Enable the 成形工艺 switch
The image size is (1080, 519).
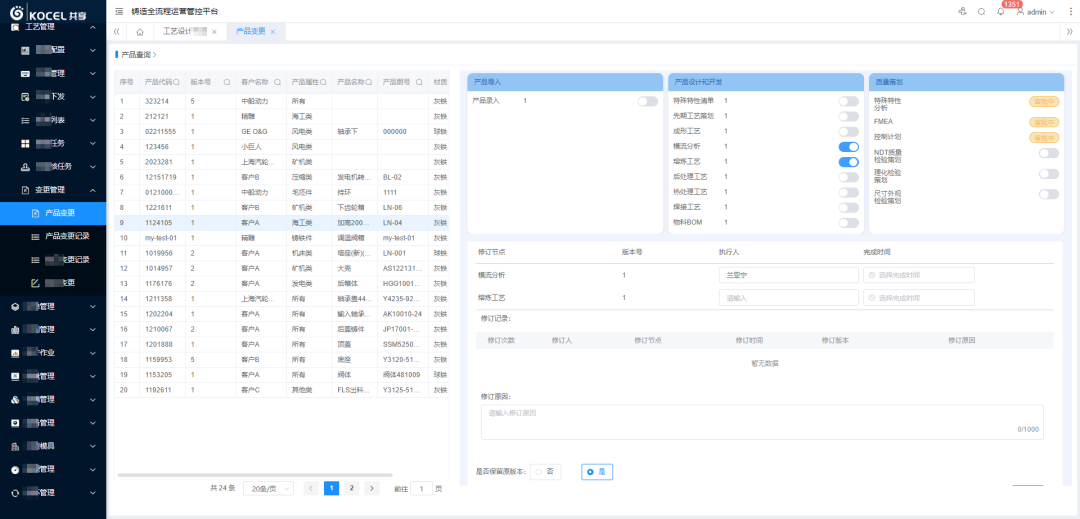coord(849,131)
